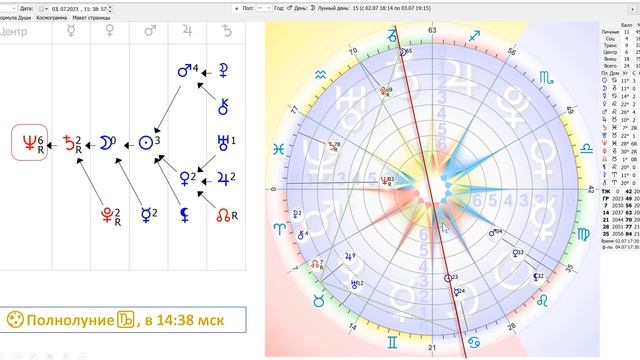Click the Uranus marker in chart wheel
Viewport: 640px width, 360px height.
tap(356, 284)
